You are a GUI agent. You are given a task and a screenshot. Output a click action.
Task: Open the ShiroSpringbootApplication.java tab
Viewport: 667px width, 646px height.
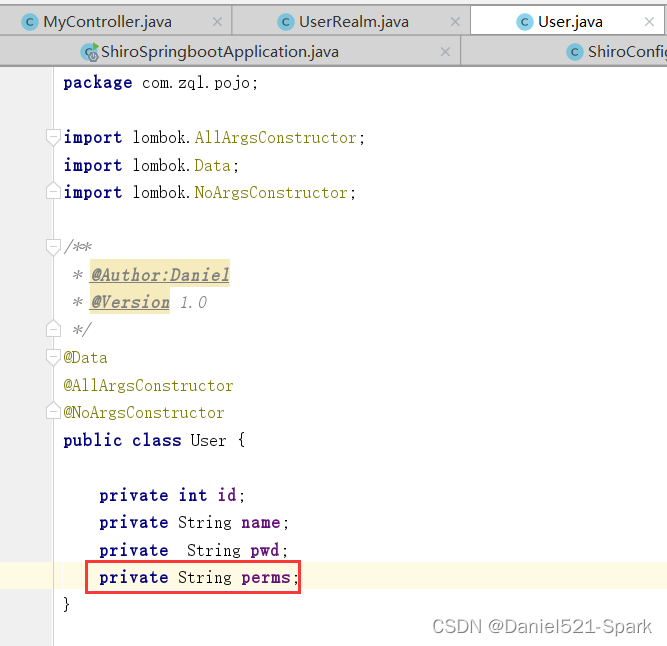click(x=230, y=52)
